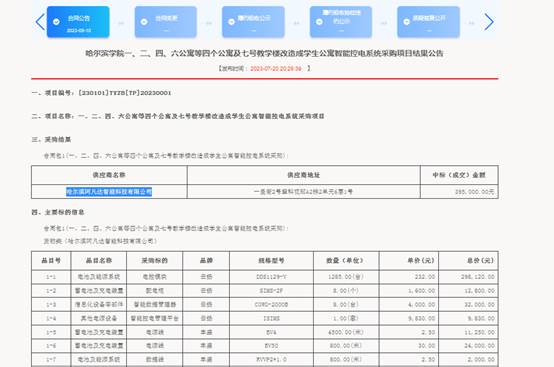Click the right arrow of the step carousel
Image resolution: width=554 pixels, height=367 pixels.
click(489, 22)
